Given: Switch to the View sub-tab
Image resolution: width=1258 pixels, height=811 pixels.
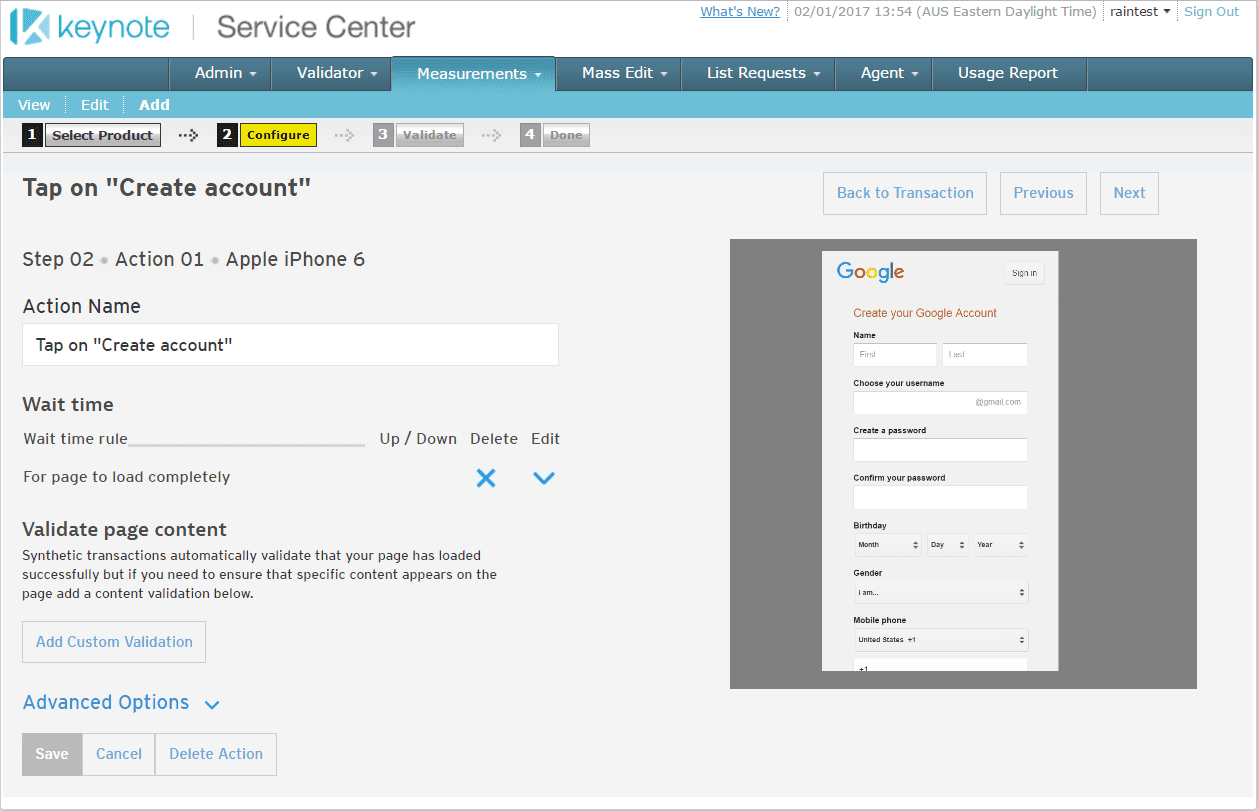Looking at the screenshot, I should 34,104.
